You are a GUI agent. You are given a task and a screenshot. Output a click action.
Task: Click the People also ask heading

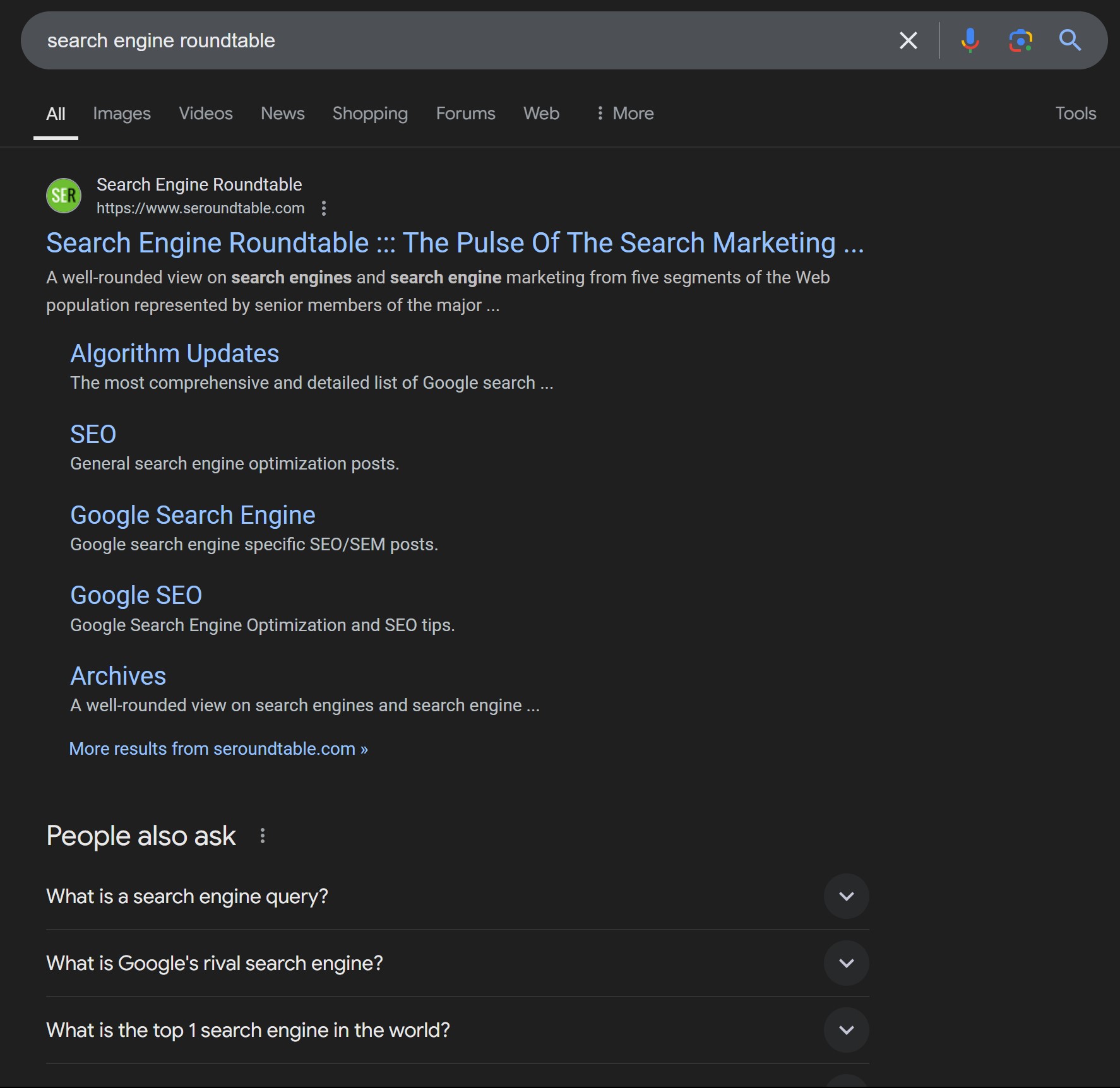coord(141,836)
